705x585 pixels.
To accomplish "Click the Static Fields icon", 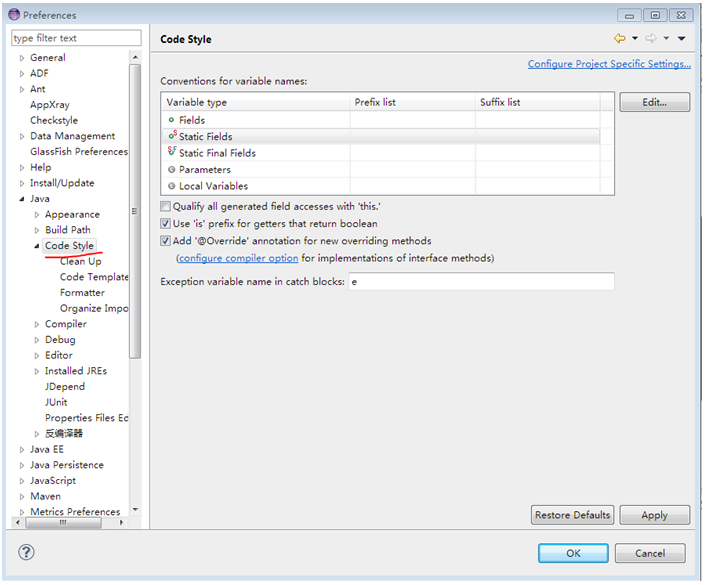I will coord(172,135).
